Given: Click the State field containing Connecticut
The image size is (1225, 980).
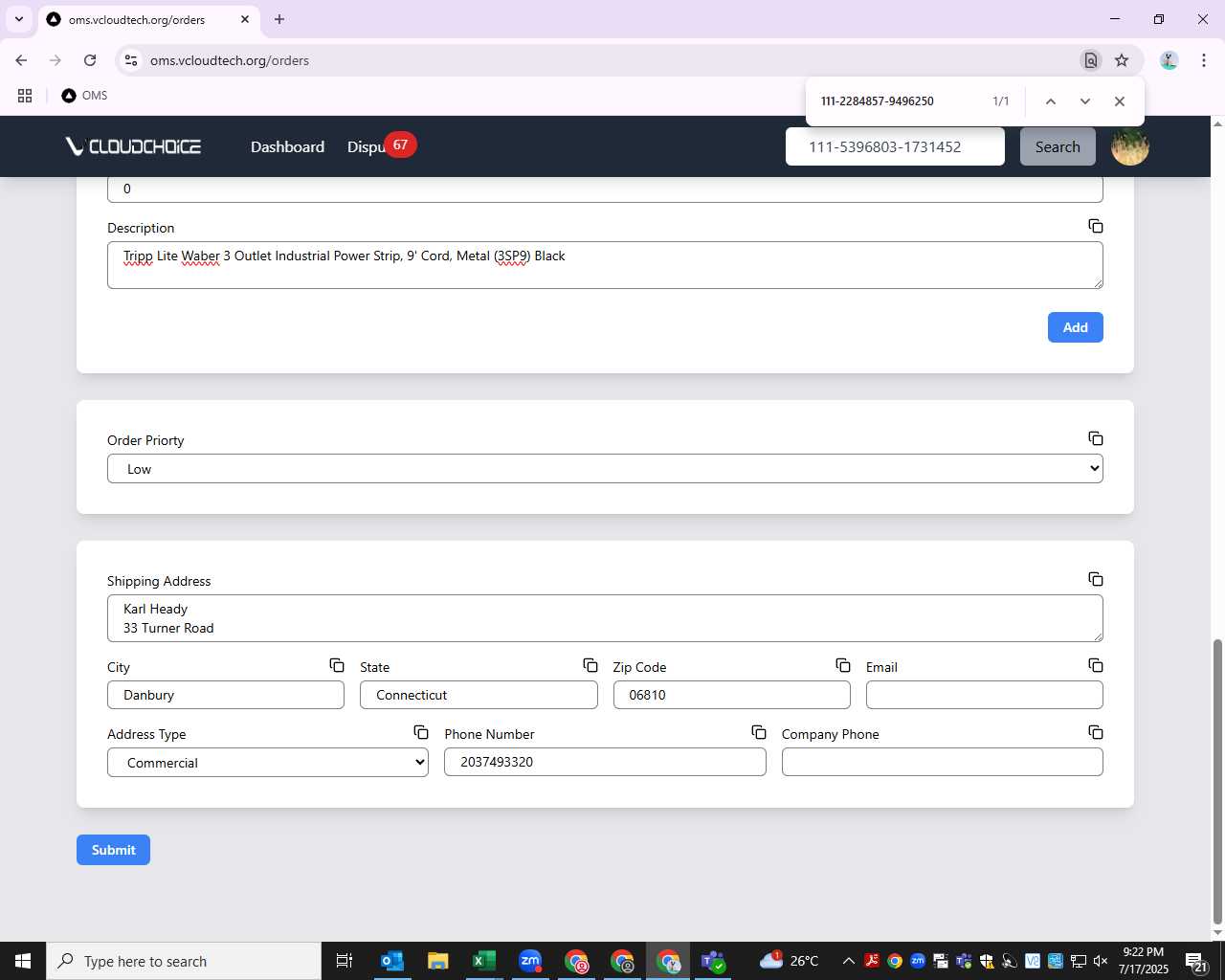Looking at the screenshot, I should coord(479,695).
